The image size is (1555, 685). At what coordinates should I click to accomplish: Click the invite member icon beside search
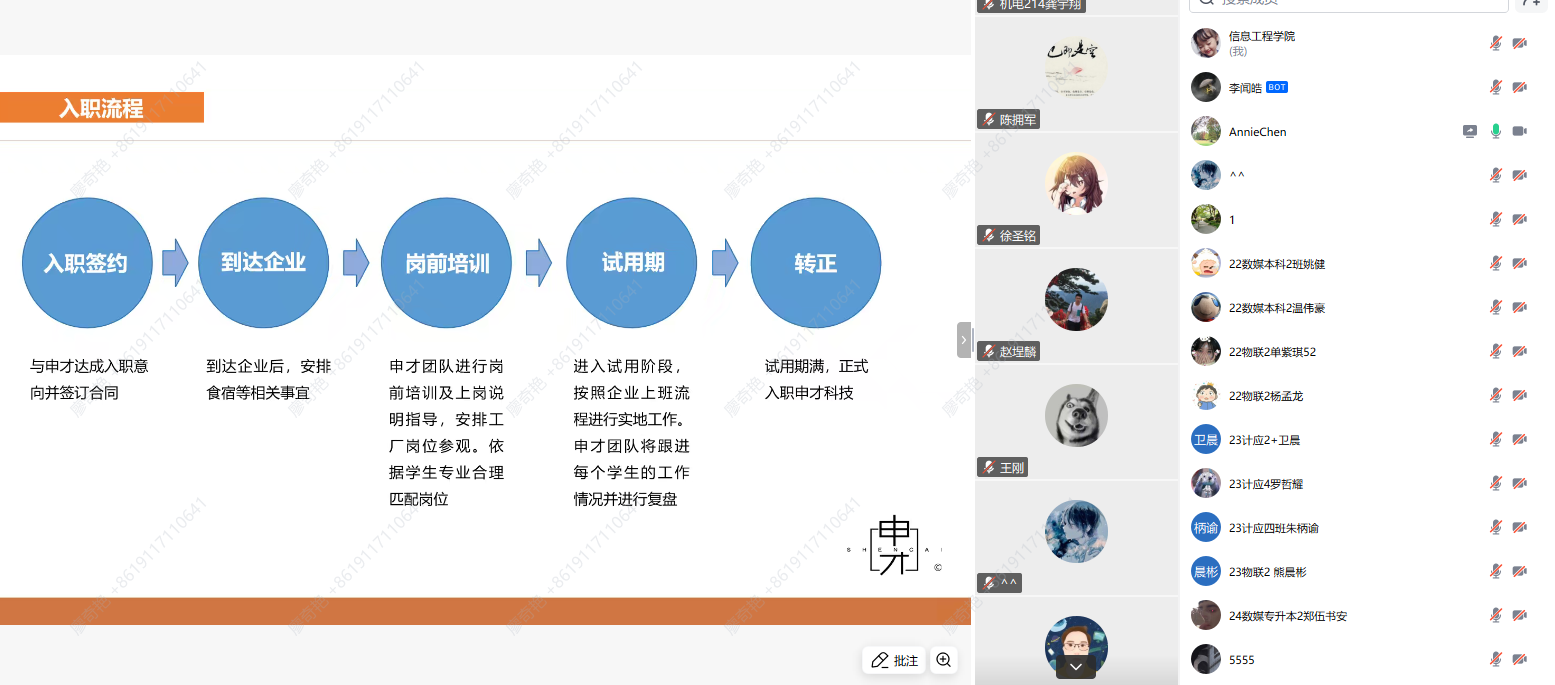(1531, 3)
